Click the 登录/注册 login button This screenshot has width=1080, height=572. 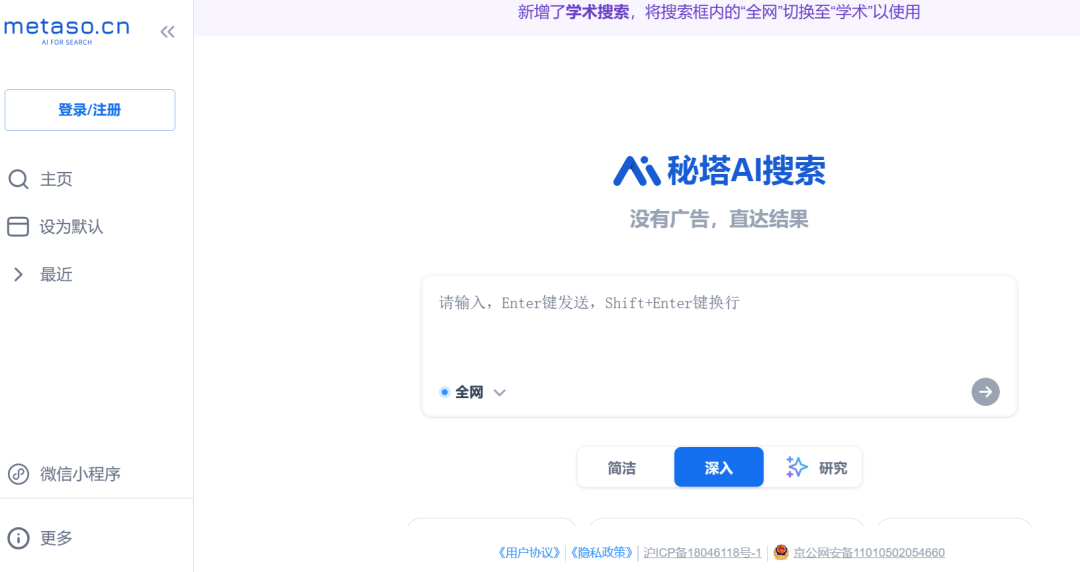coord(90,110)
